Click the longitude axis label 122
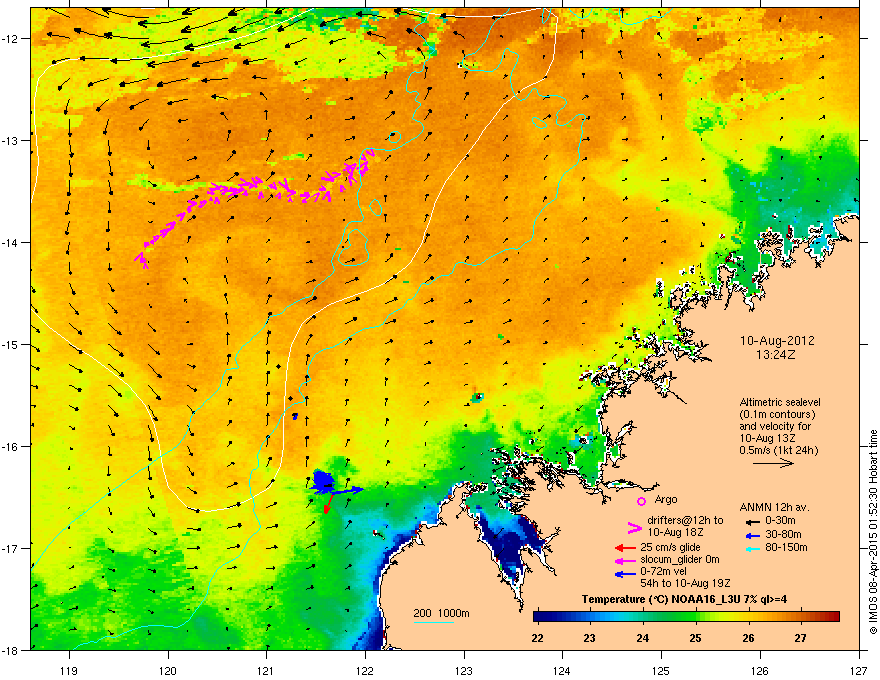 point(365,670)
